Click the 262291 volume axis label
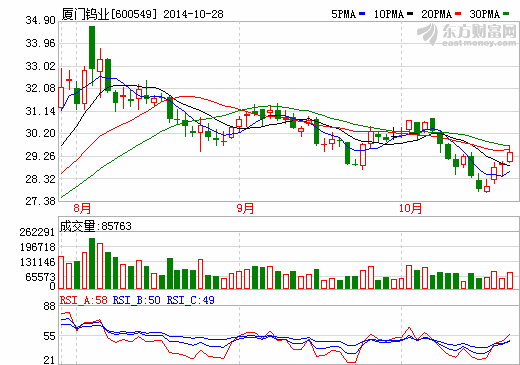Viewport: 520px width, 365px height. coord(37,232)
